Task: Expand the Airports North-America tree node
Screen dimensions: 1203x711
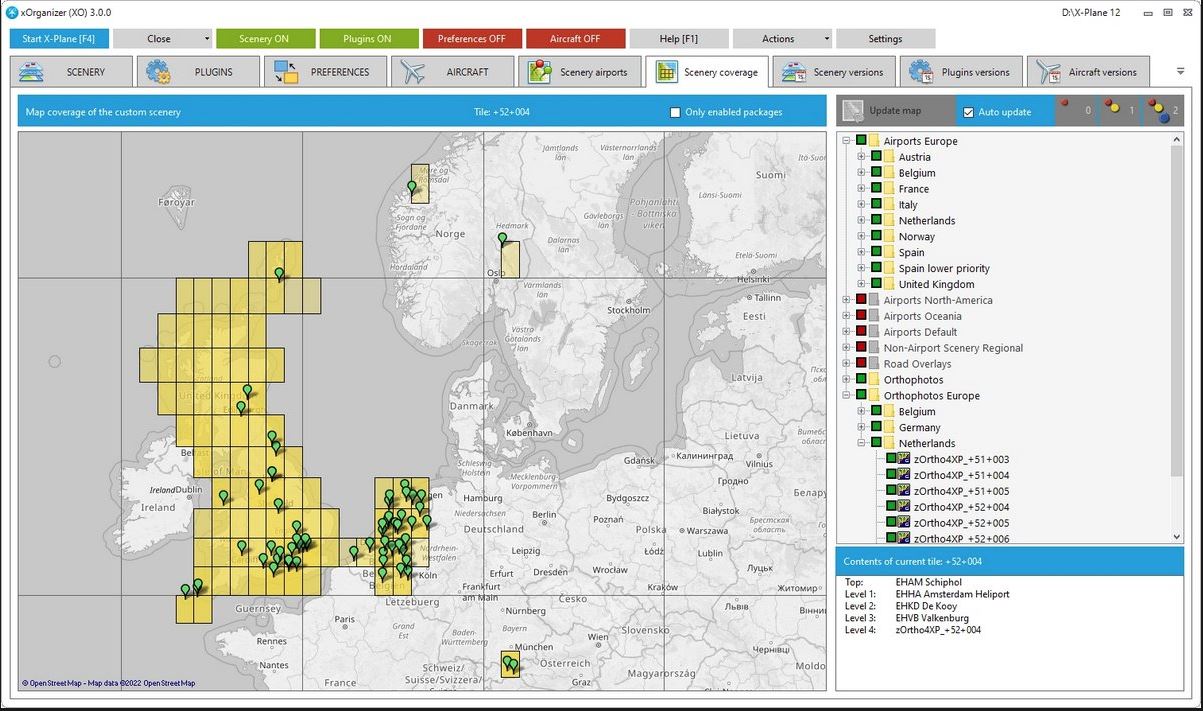Action: pos(846,300)
